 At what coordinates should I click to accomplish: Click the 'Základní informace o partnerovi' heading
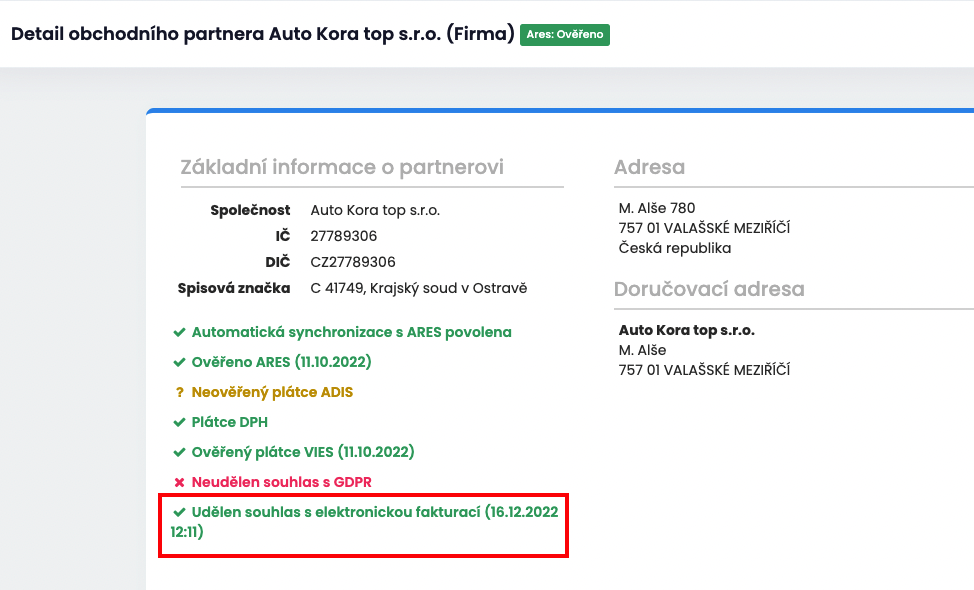(342, 167)
